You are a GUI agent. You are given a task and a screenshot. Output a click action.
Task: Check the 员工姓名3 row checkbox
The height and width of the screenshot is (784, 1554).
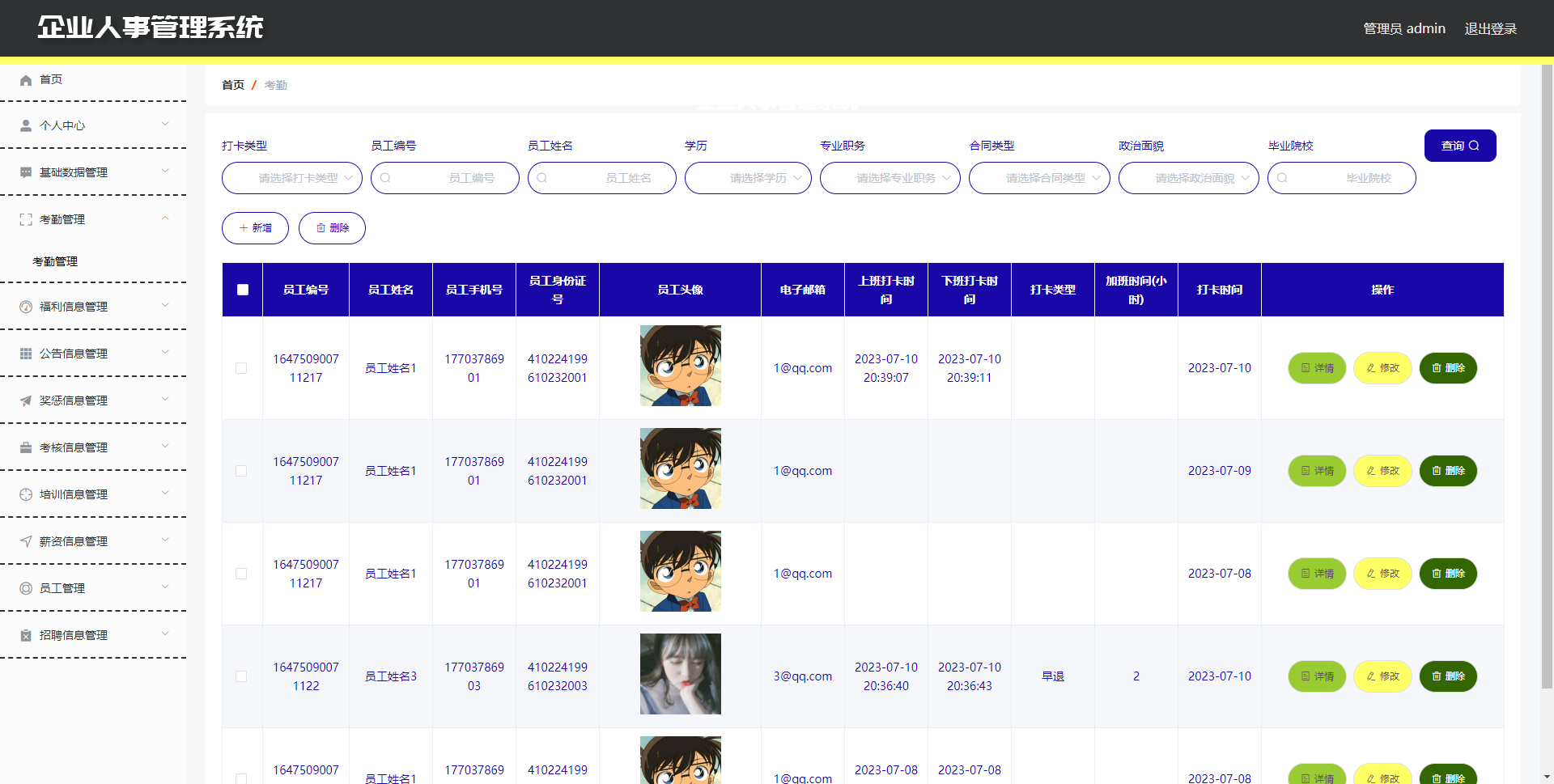click(x=241, y=676)
